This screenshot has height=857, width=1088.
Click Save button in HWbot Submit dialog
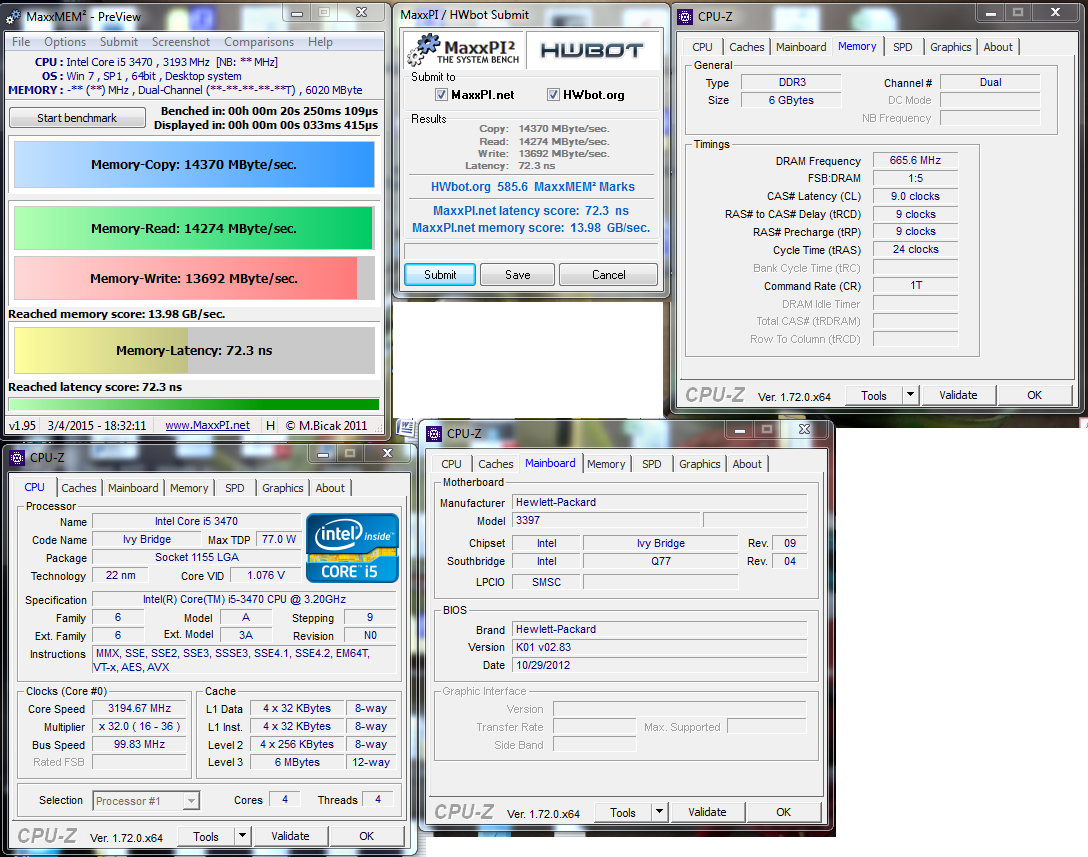tap(517, 275)
